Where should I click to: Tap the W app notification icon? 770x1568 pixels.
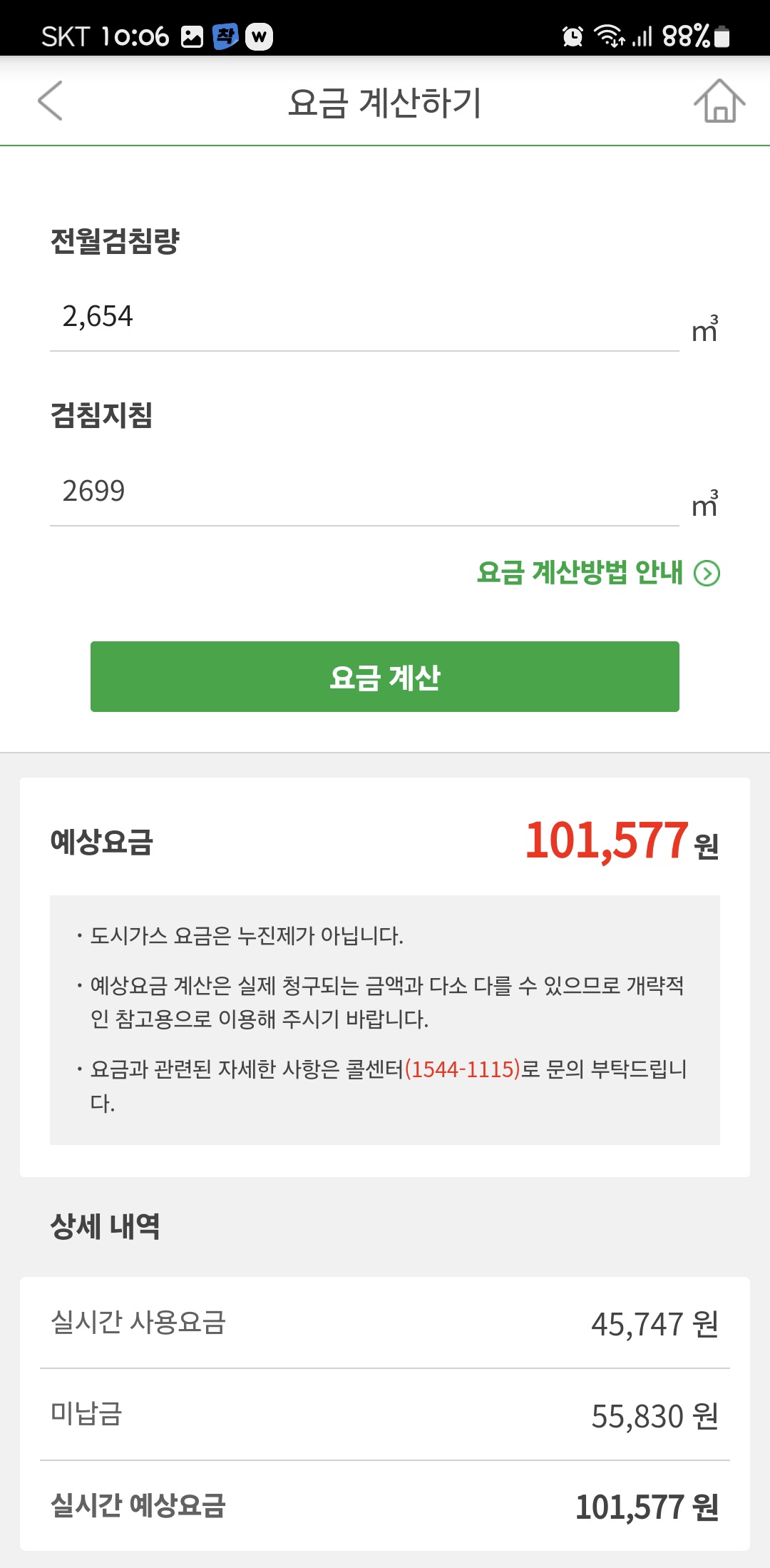[x=260, y=36]
